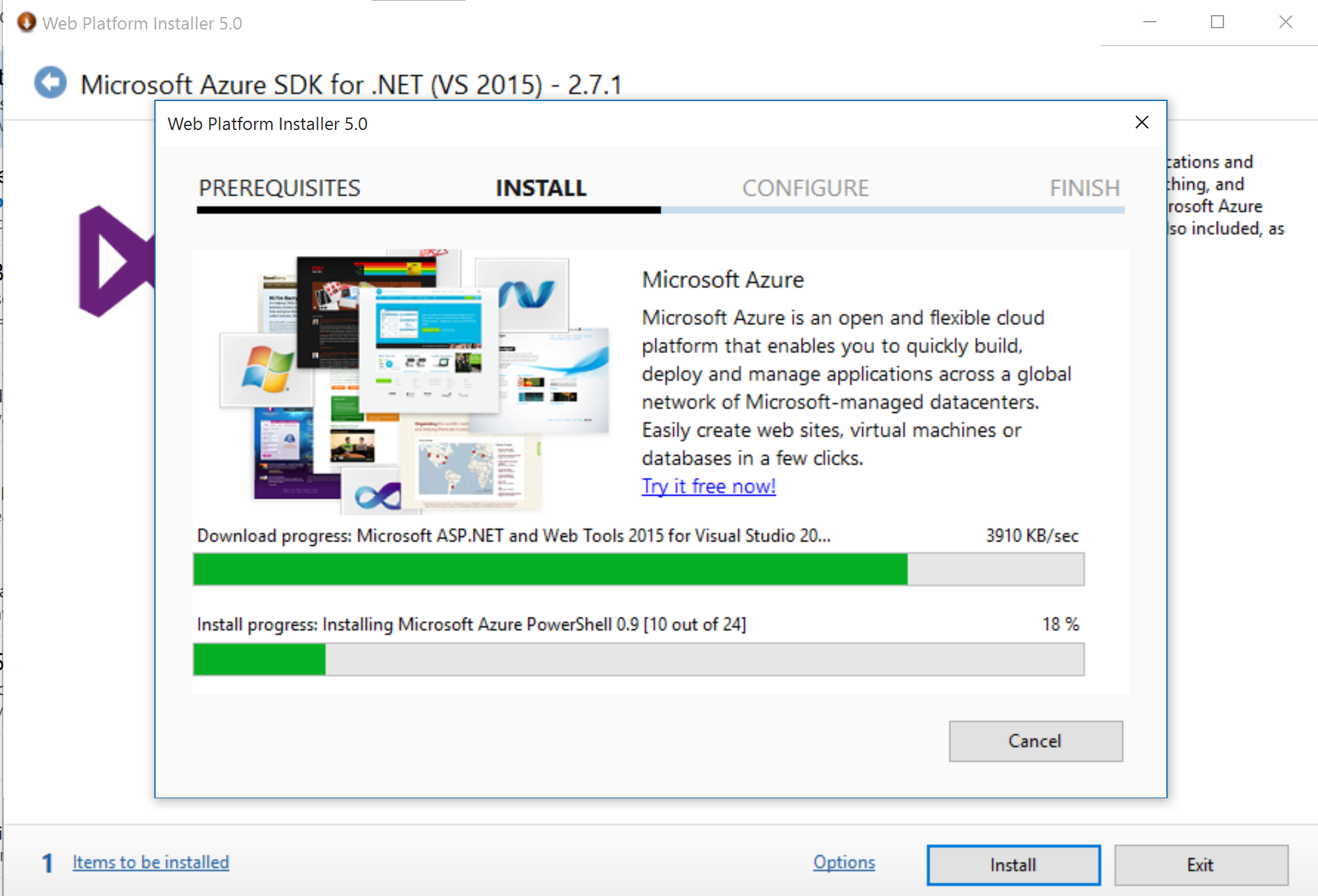Click the step indicator progress line

point(661,210)
